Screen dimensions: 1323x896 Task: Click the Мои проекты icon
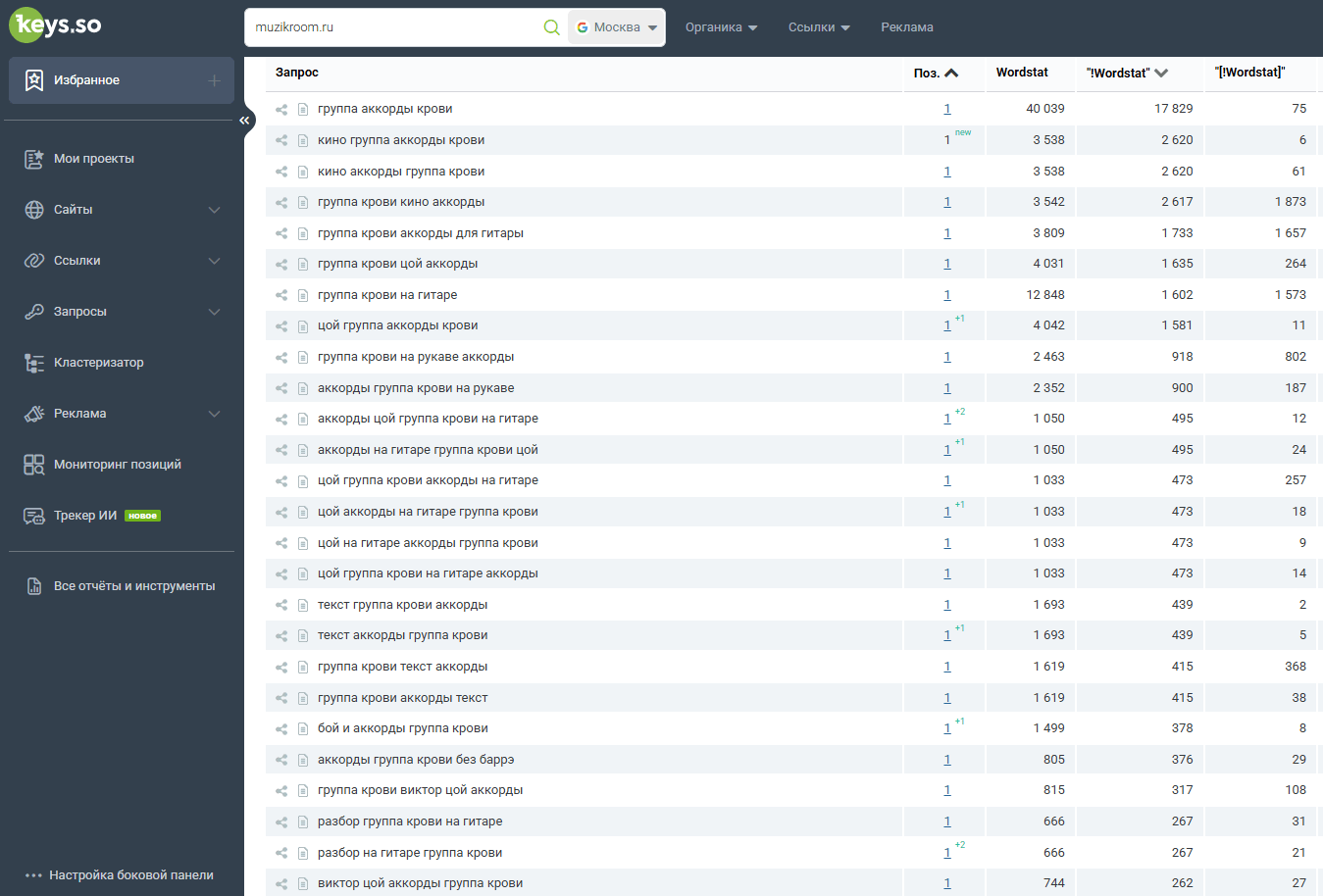[x=34, y=159]
